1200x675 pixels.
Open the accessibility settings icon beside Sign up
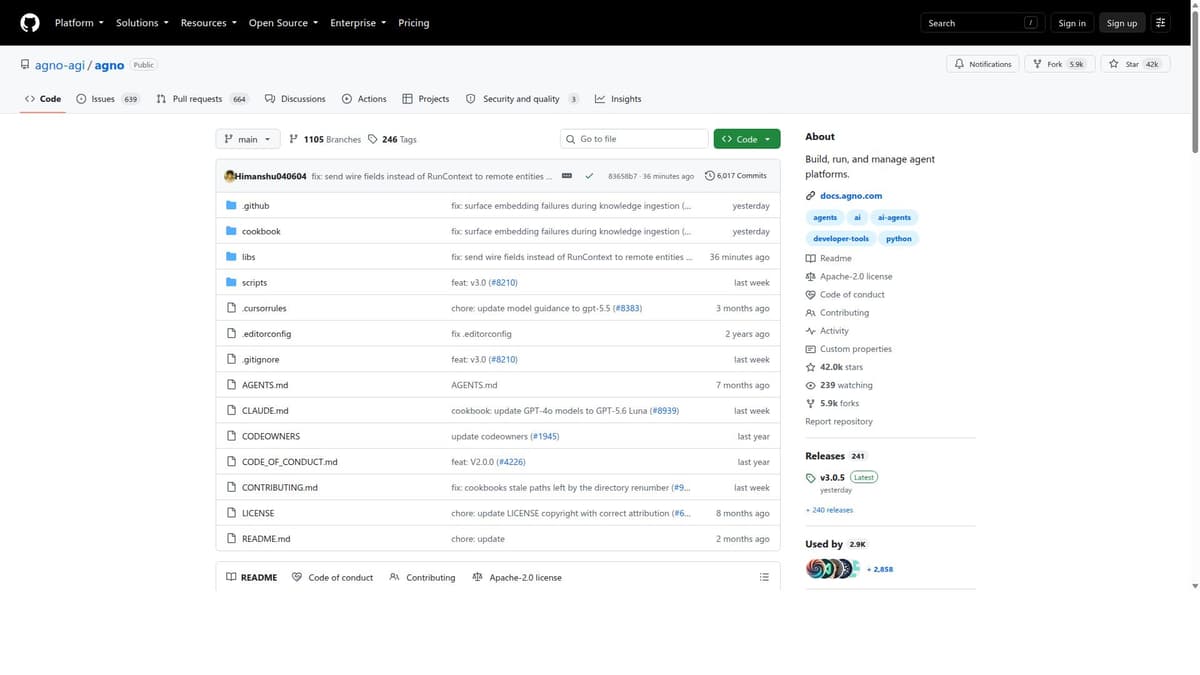(1161, 23)
